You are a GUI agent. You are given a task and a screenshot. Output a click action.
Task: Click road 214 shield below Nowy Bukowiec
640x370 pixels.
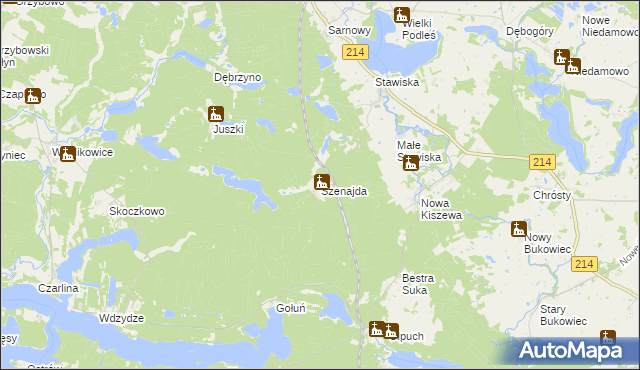(584, 264)
